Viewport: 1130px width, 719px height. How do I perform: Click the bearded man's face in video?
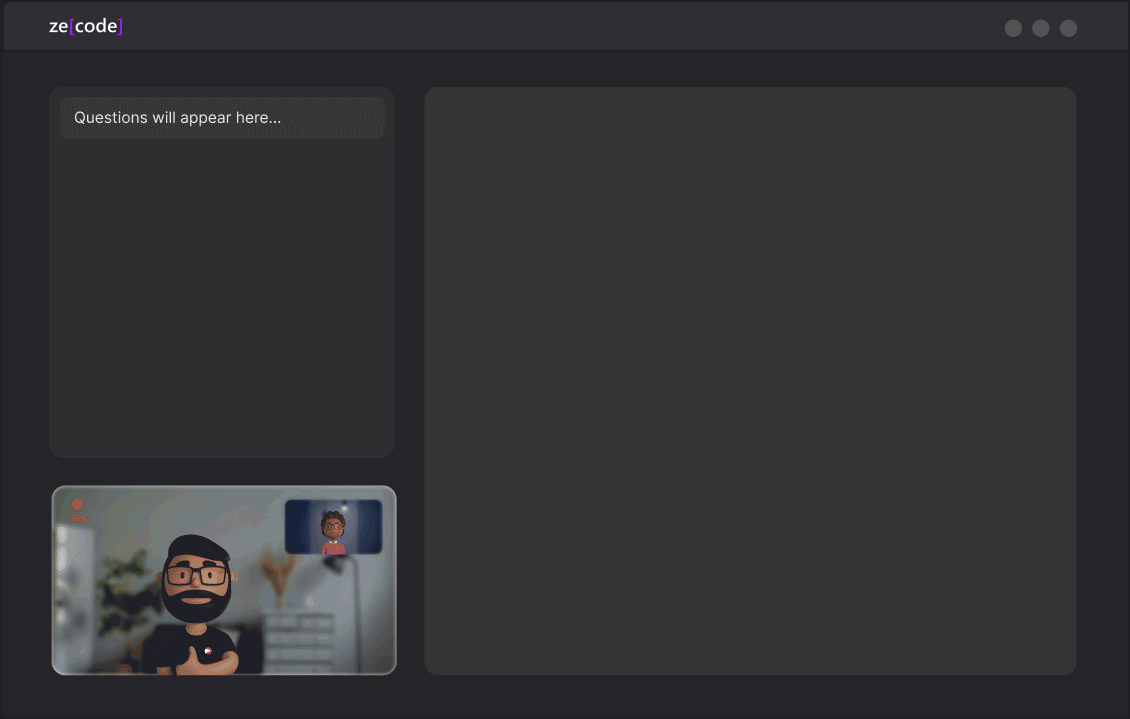(x=195, y=582)
